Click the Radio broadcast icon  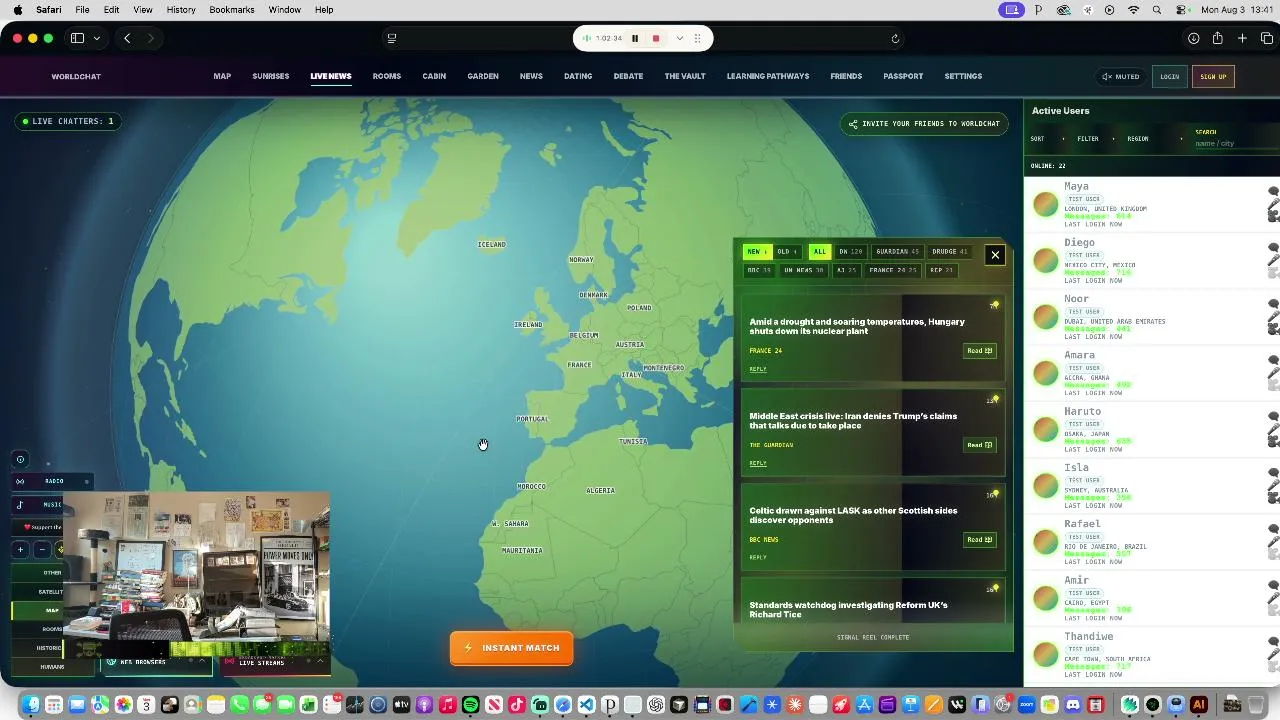tap(20, 482)
